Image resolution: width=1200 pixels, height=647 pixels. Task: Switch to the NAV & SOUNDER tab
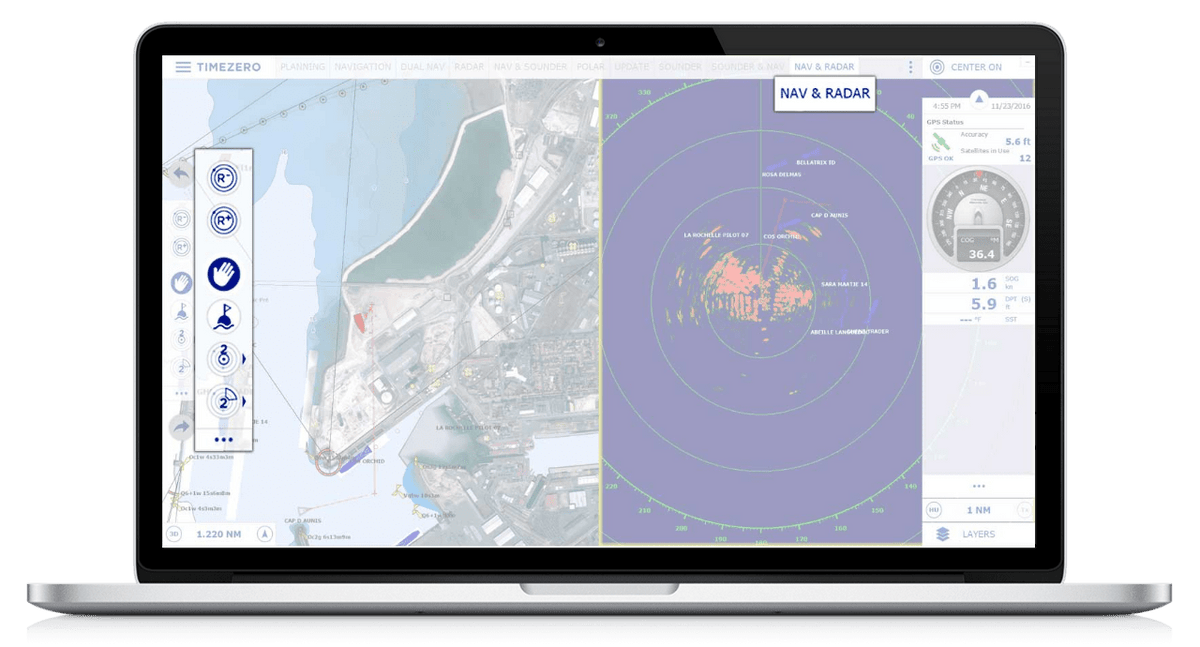(531, 67)
